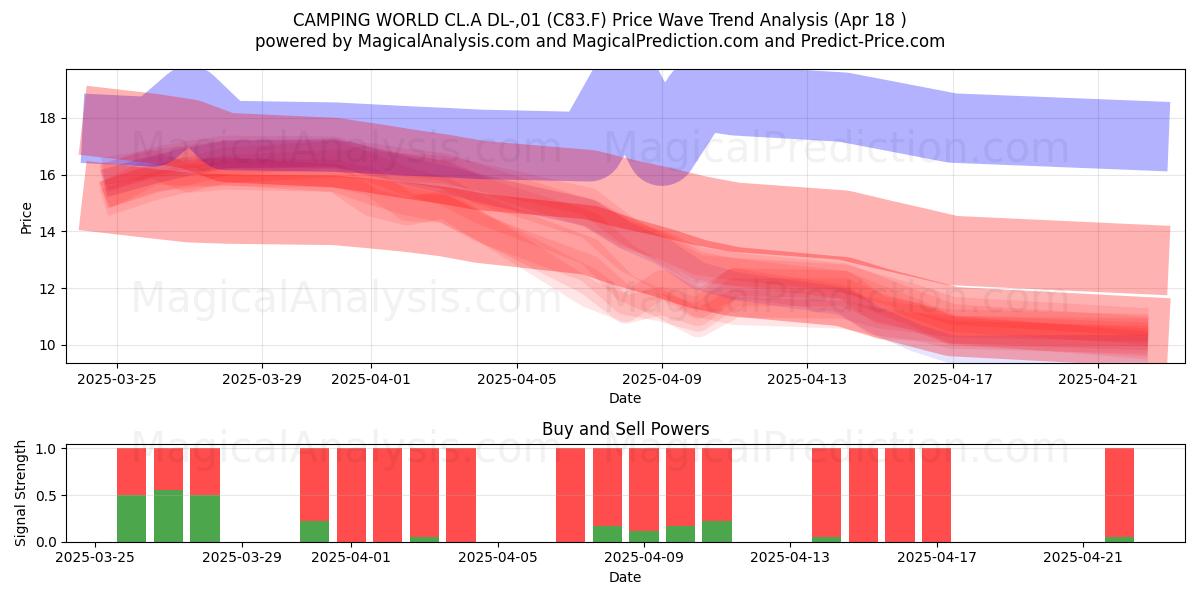This screenshot has height=600, width=1200.
Task: Click '2025-04-05' under the Buy and Sell Powers chart
Action: coord(497,558)
